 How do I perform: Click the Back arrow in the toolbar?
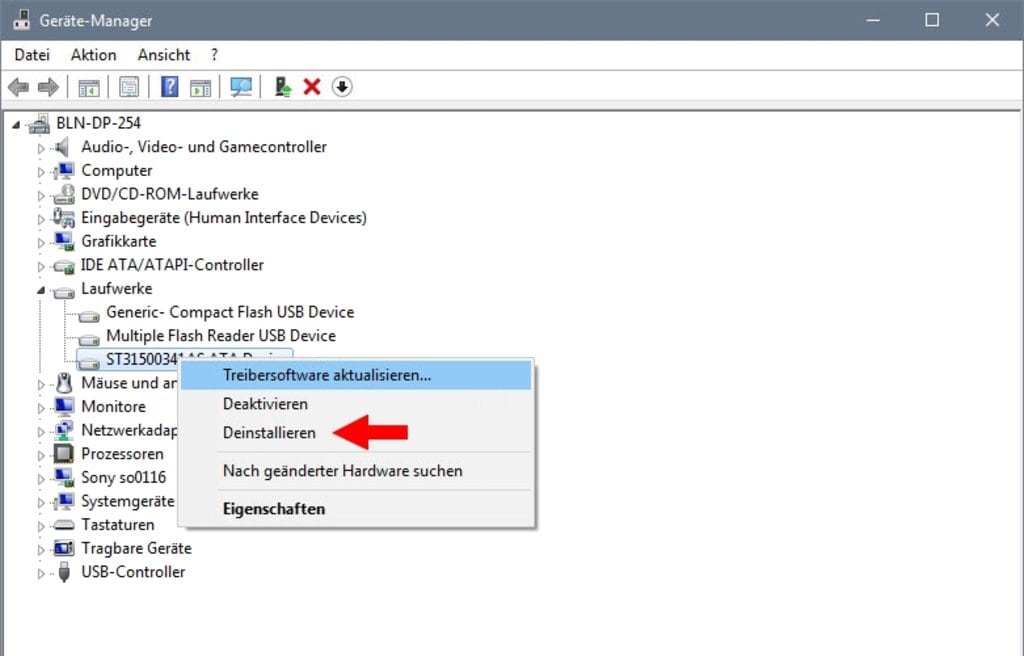tap(18, 87)
